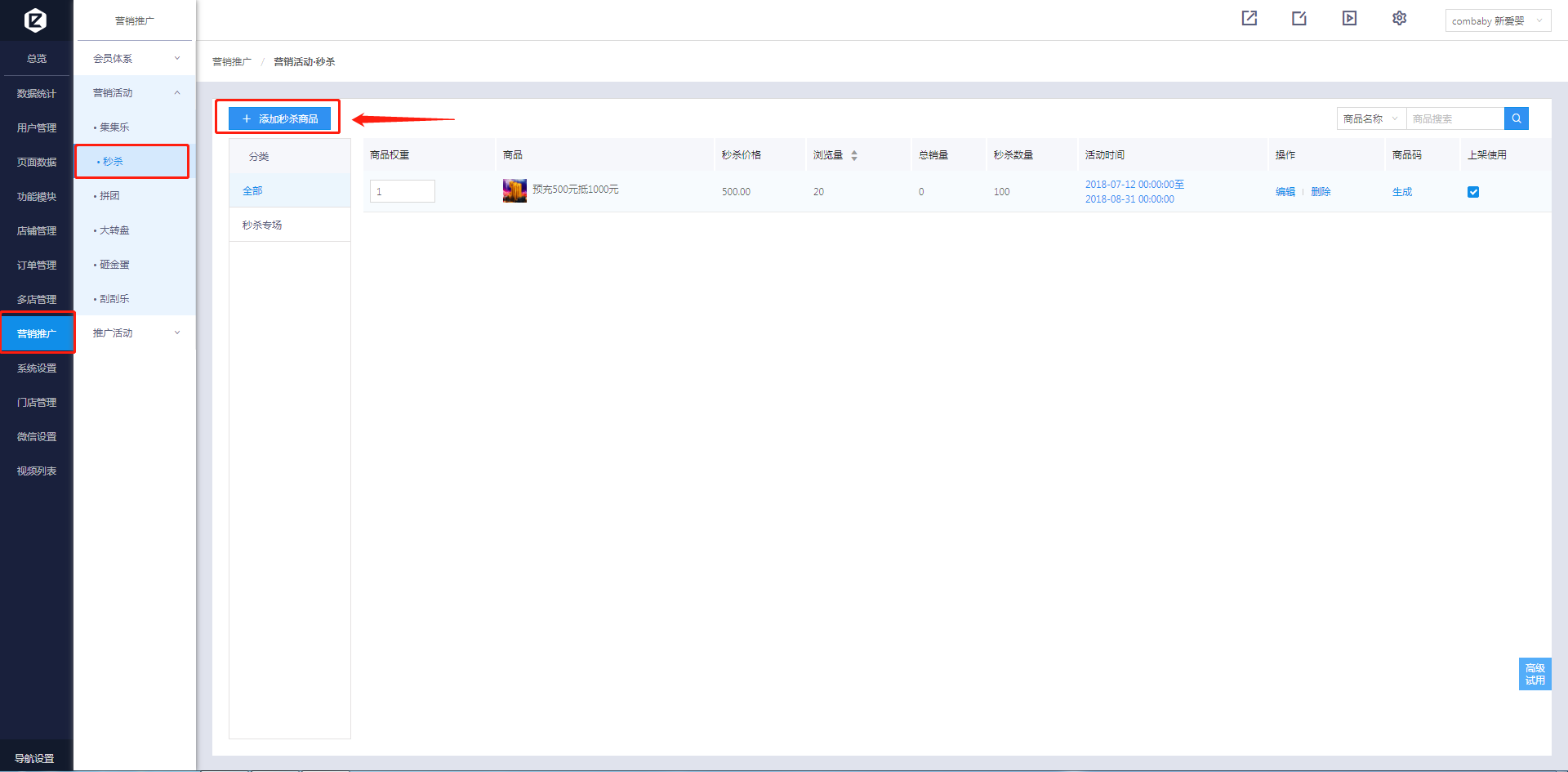Click the app logo in top-left corner
Image resolution: width=1568 pixels, height=772 pixels.
tap(35, 20)
